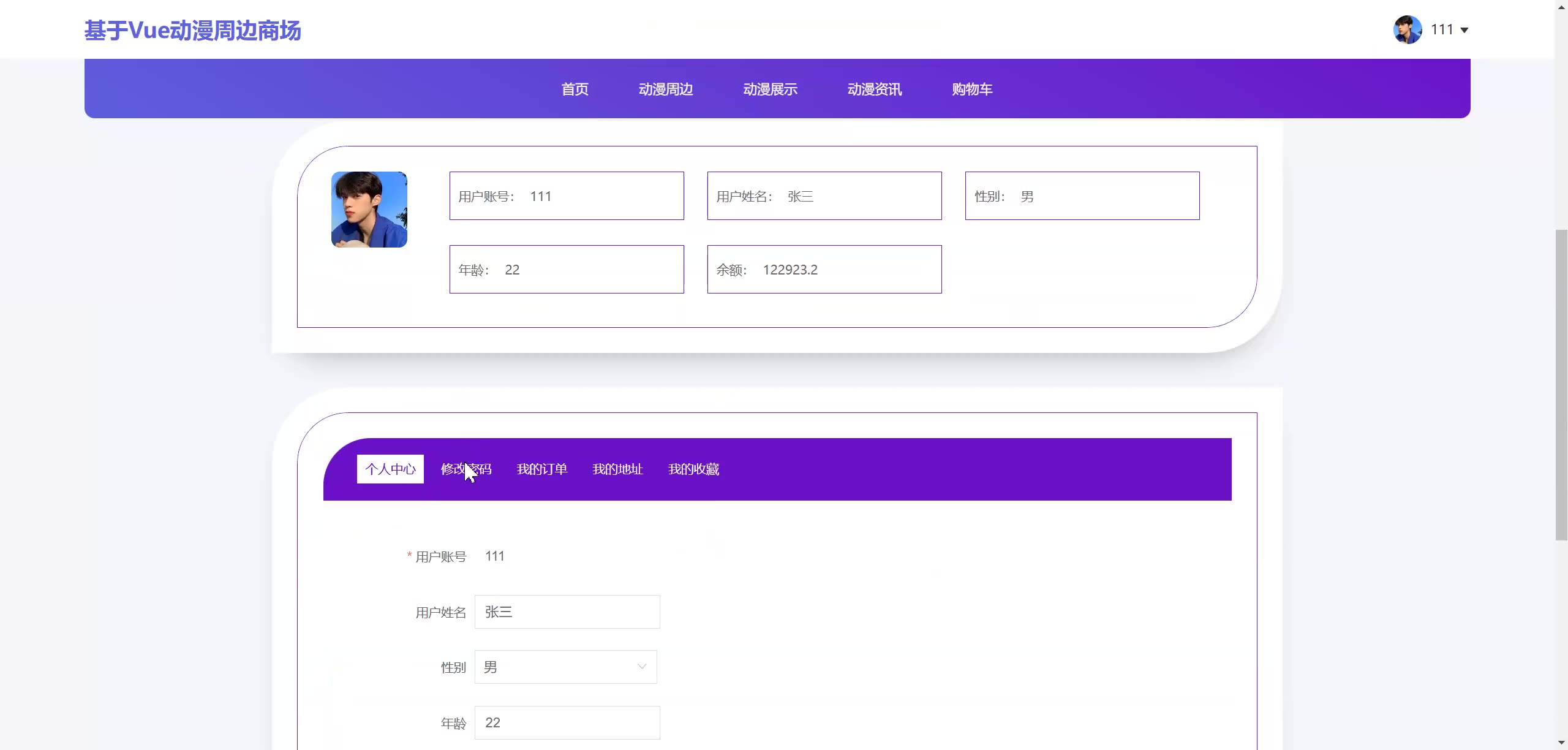Screen dimensions: 1568x750
Task: Click the 年龄 input field showing 22
Action: coord(567,723)
